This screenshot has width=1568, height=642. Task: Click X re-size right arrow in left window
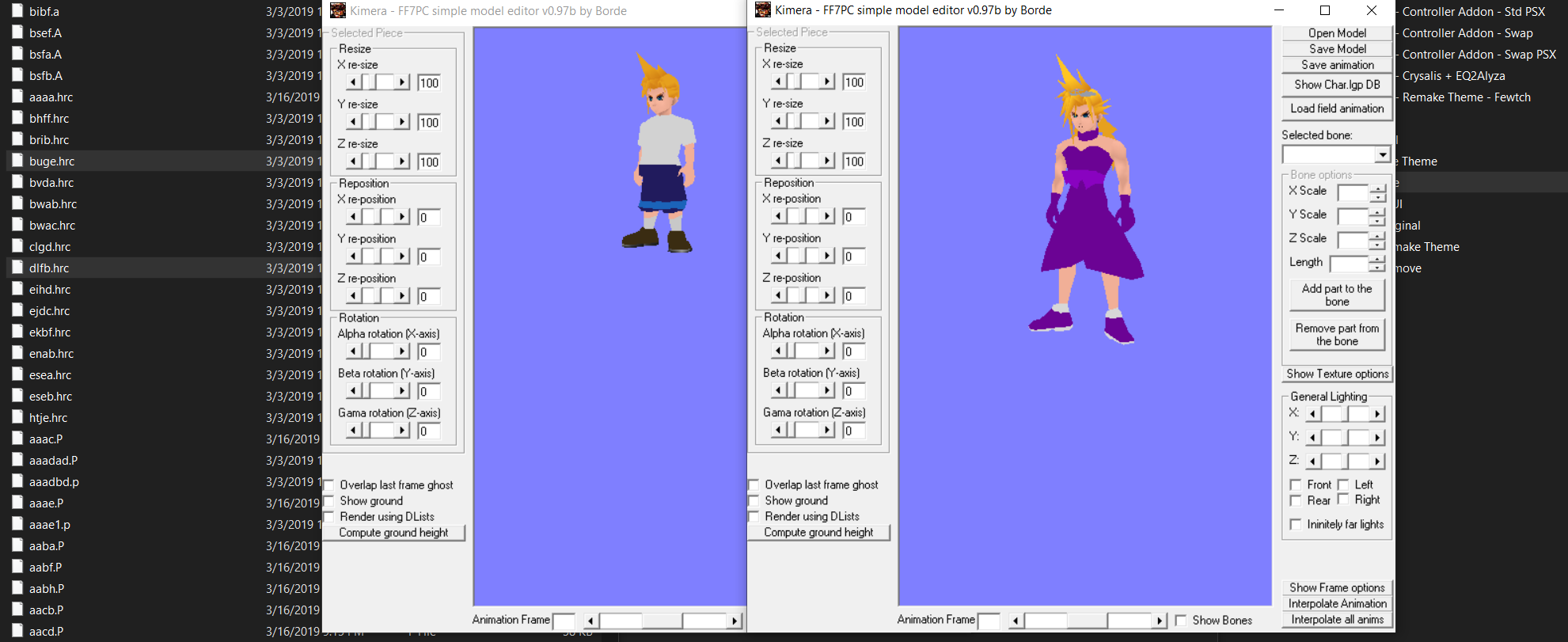click(402, 82)
